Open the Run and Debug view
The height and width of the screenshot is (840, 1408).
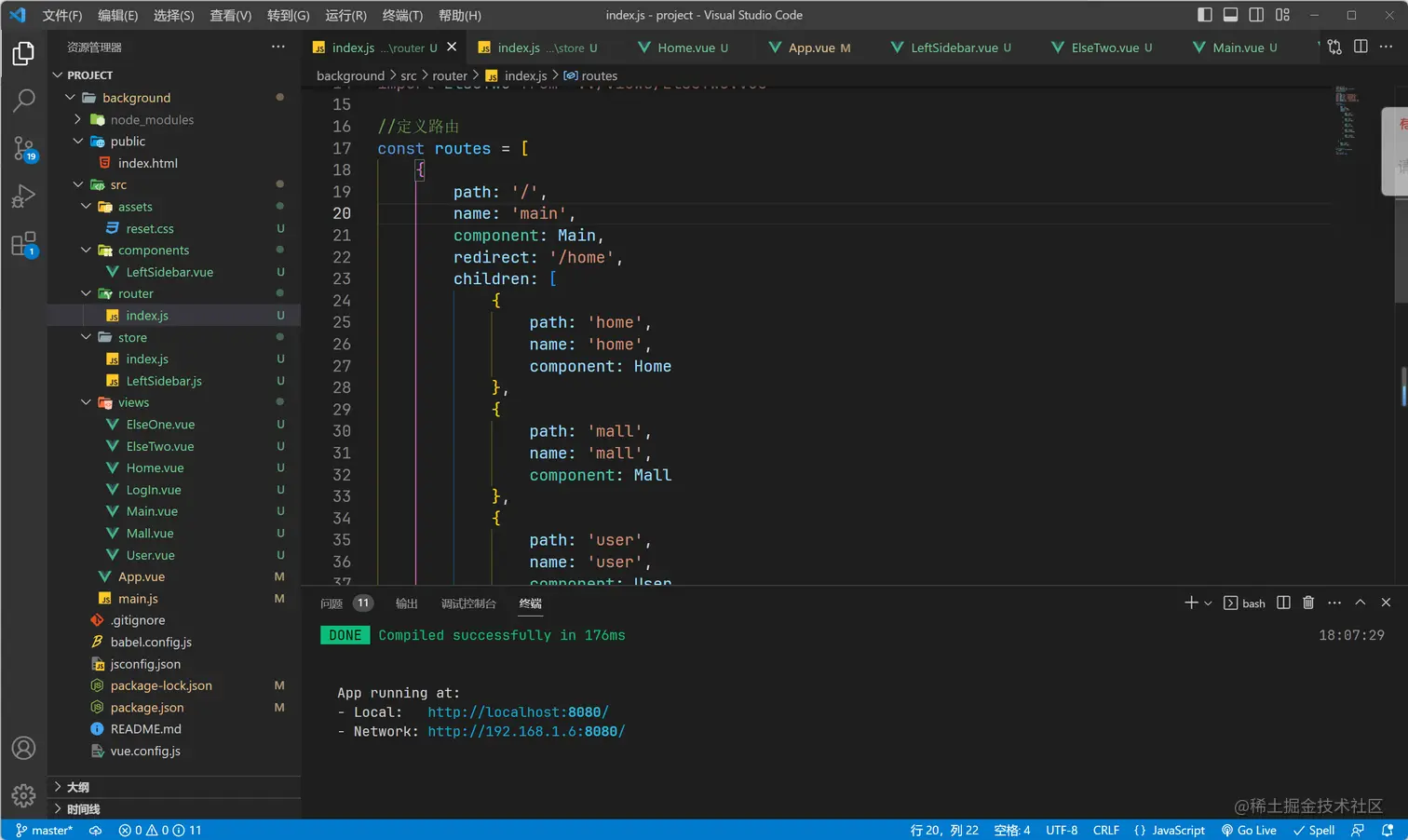point(23,196)
